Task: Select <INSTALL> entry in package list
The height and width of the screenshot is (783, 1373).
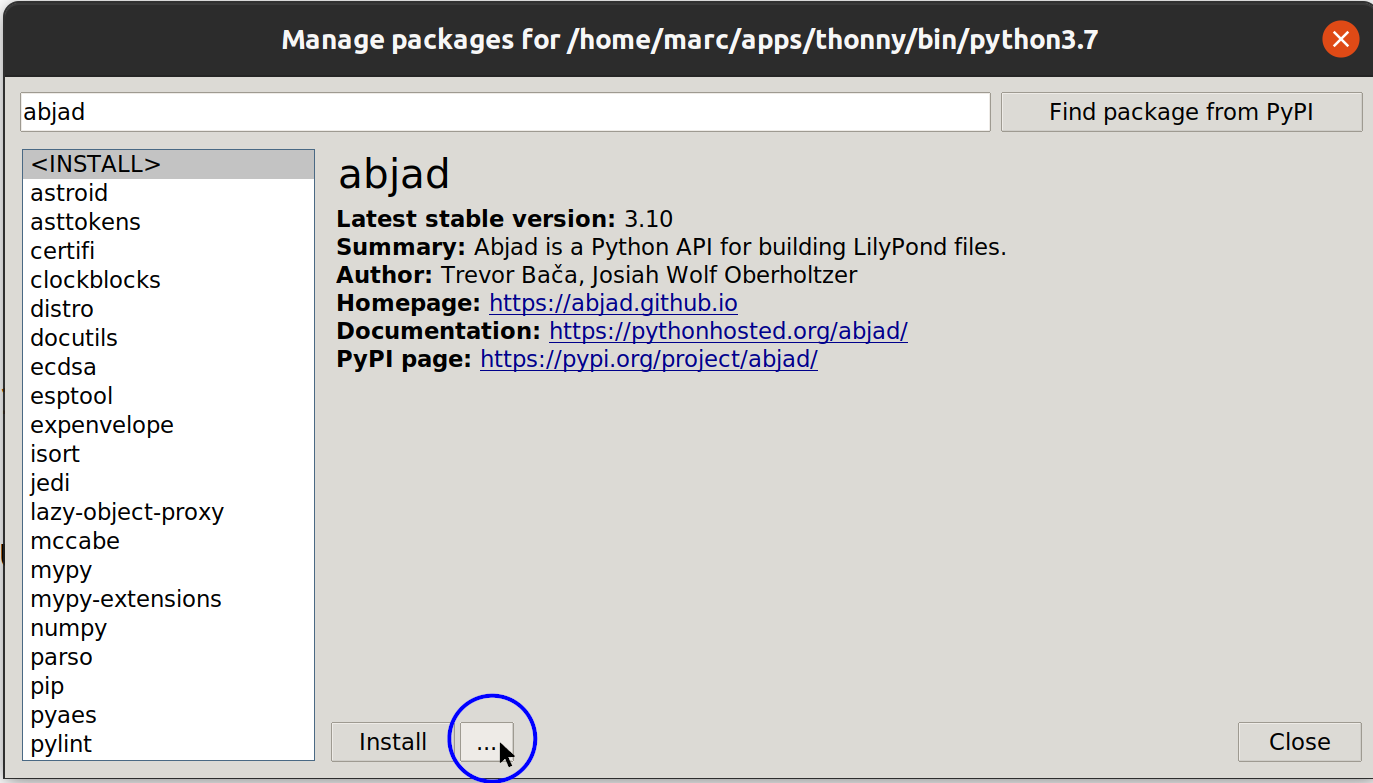Action: (x=96, y=164)
